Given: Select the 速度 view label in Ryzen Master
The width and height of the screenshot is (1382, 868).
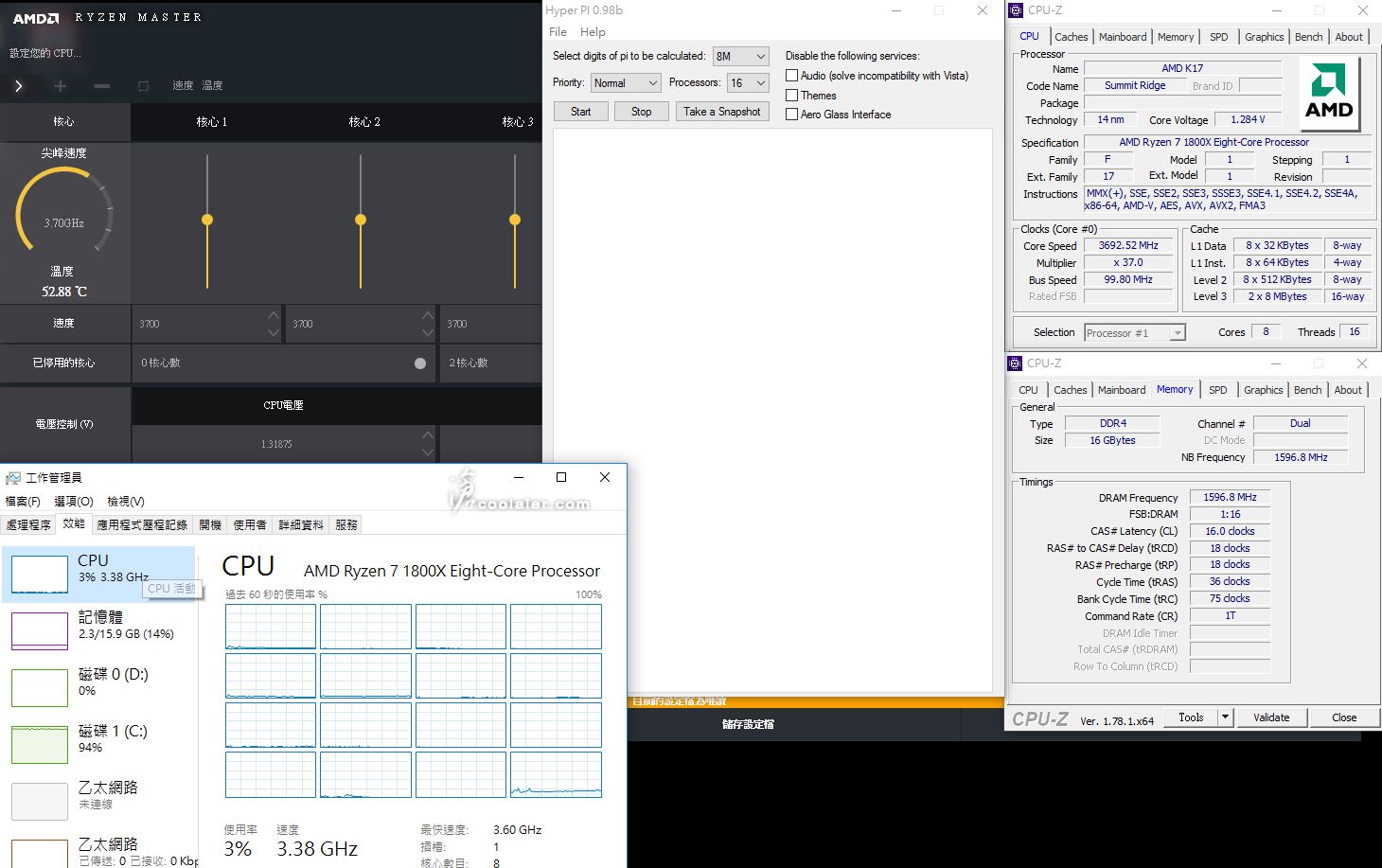Looking at the screenshot, I should [183, 86].
